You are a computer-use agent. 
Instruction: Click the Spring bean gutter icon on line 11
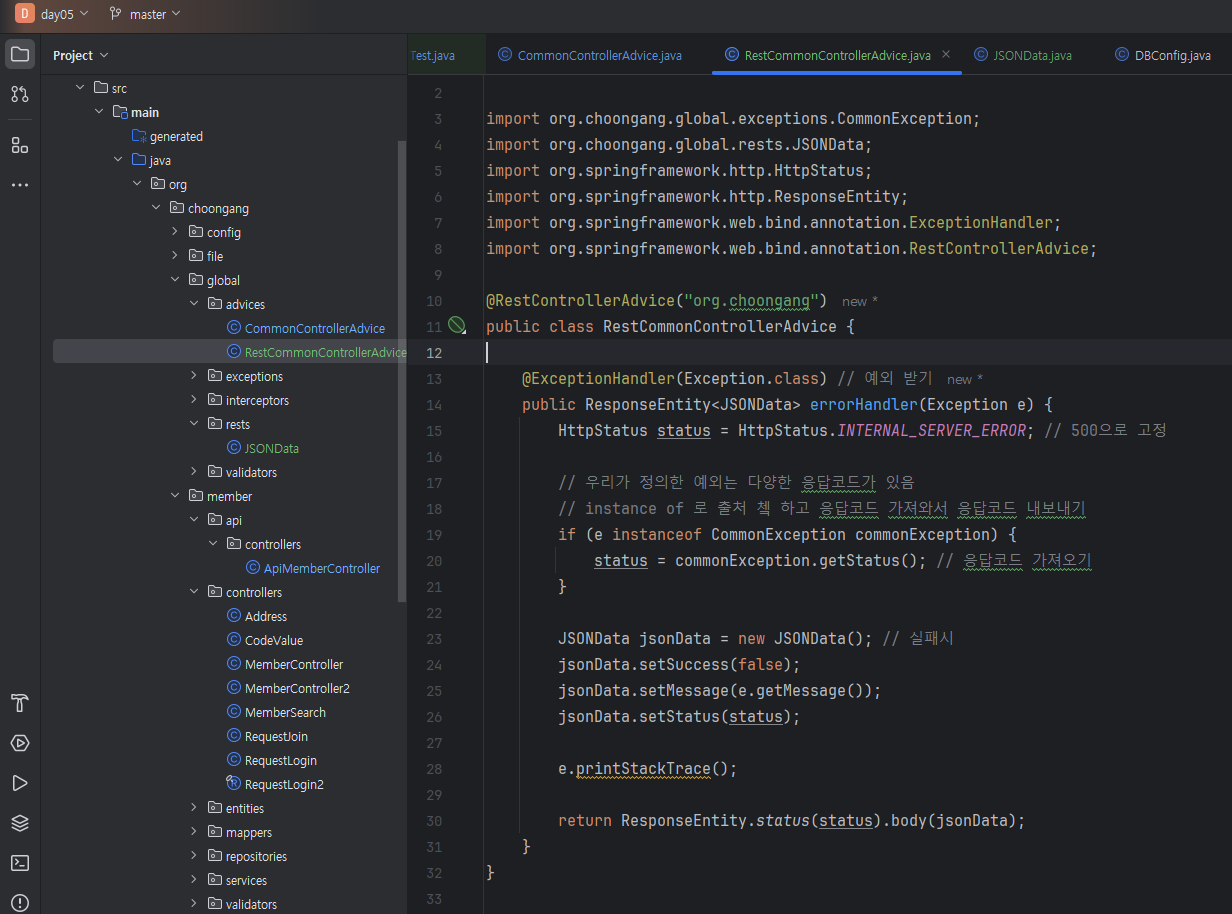457,325
